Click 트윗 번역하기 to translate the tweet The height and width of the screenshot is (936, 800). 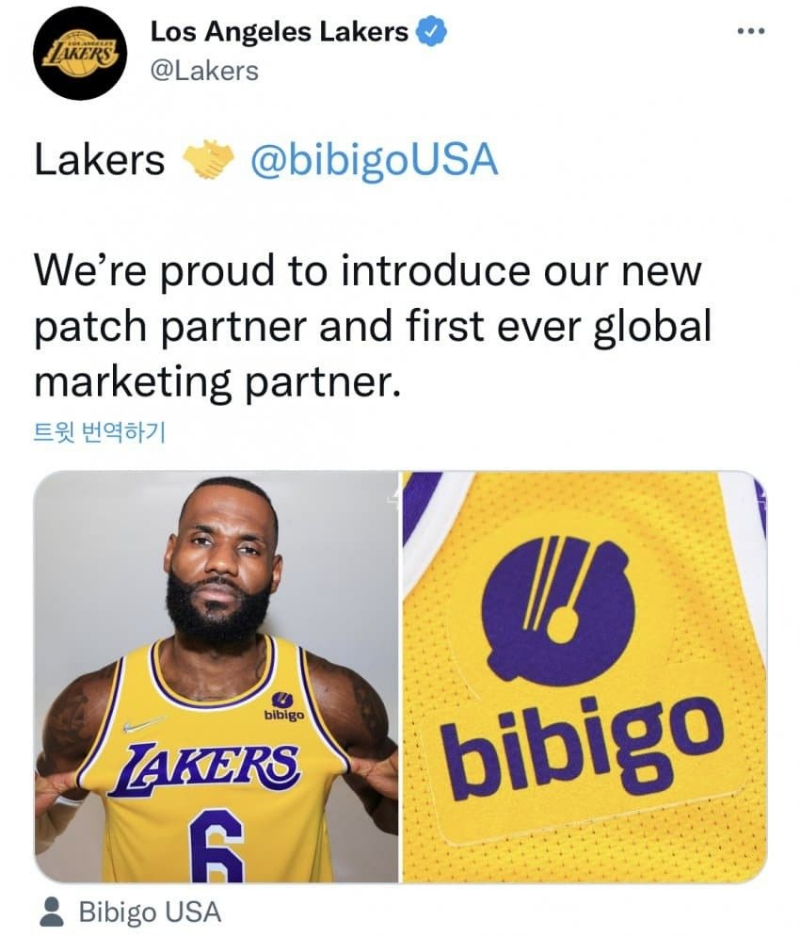(99, 432)
